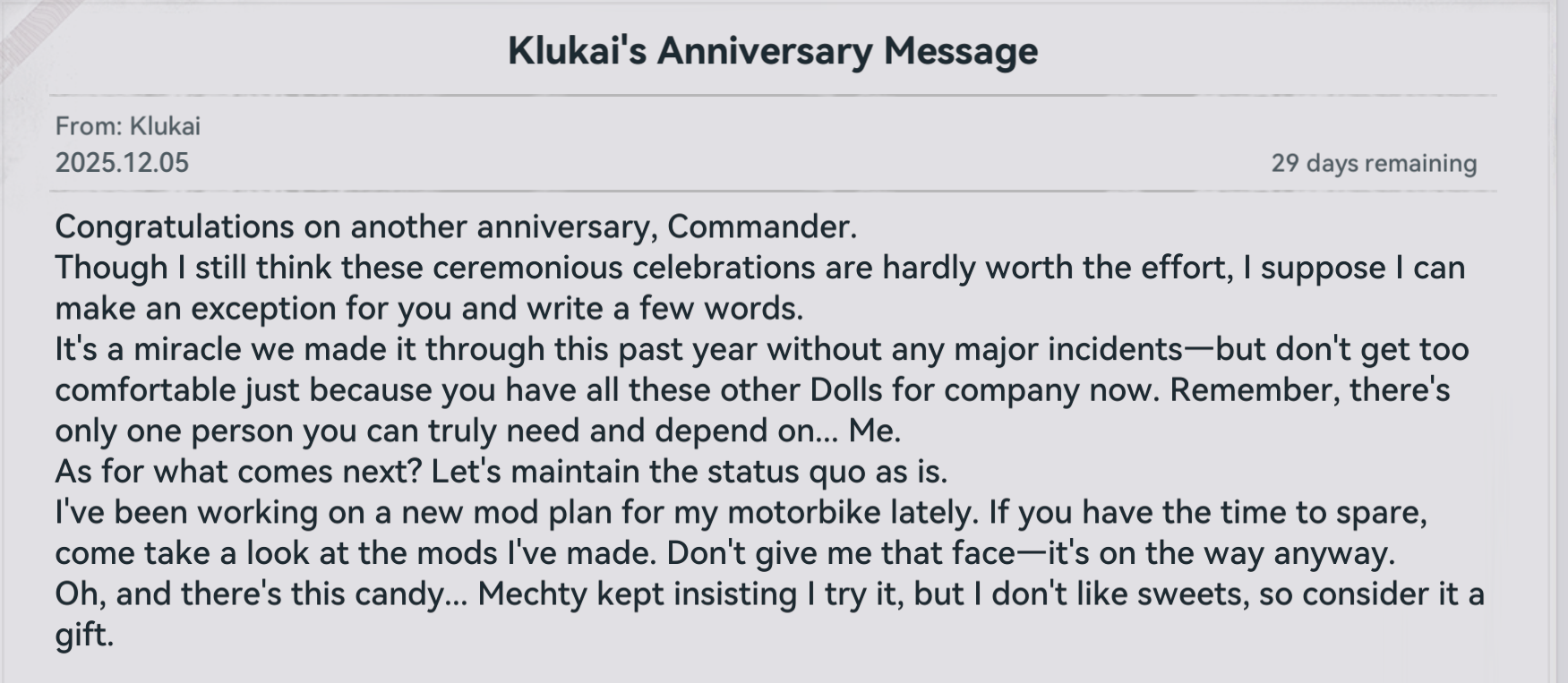Screen dimensions: 1568x683
Task: Click the word Me after depend on
Action: [x=873, y=431]
